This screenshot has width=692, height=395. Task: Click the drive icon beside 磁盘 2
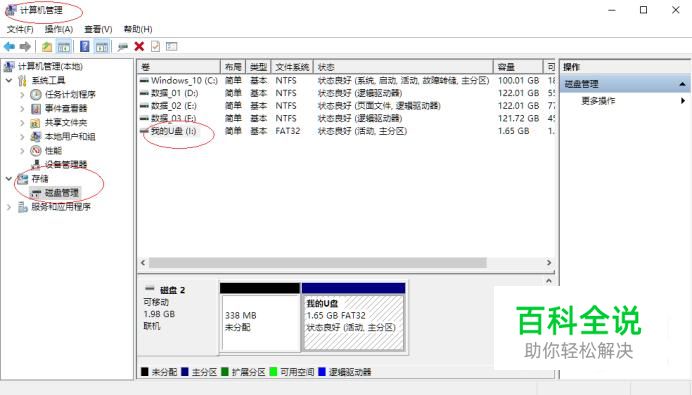pyautogui.click(x=150, y=289)
